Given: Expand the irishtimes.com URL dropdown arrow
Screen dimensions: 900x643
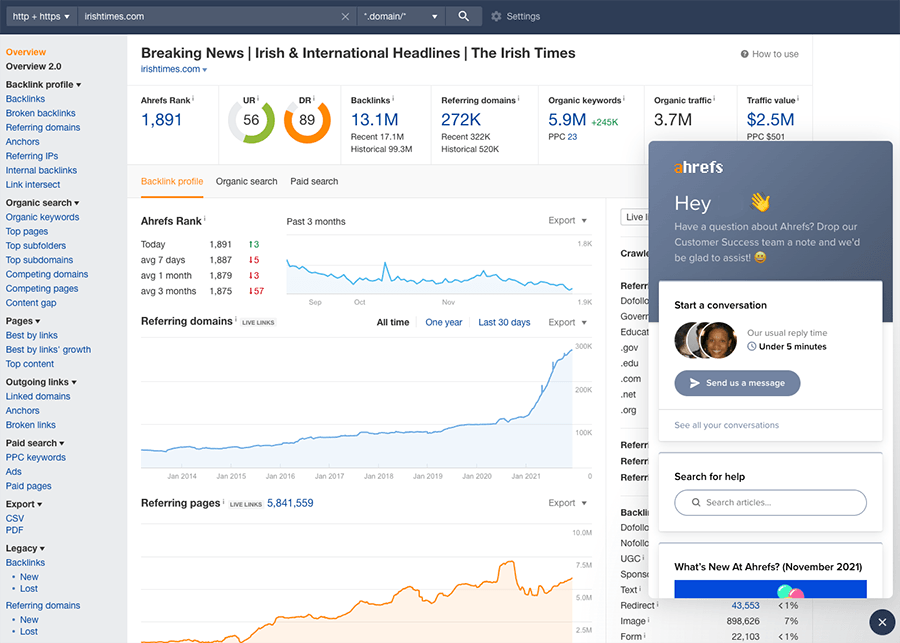Looking at the screenshot, I should point(205,70).
